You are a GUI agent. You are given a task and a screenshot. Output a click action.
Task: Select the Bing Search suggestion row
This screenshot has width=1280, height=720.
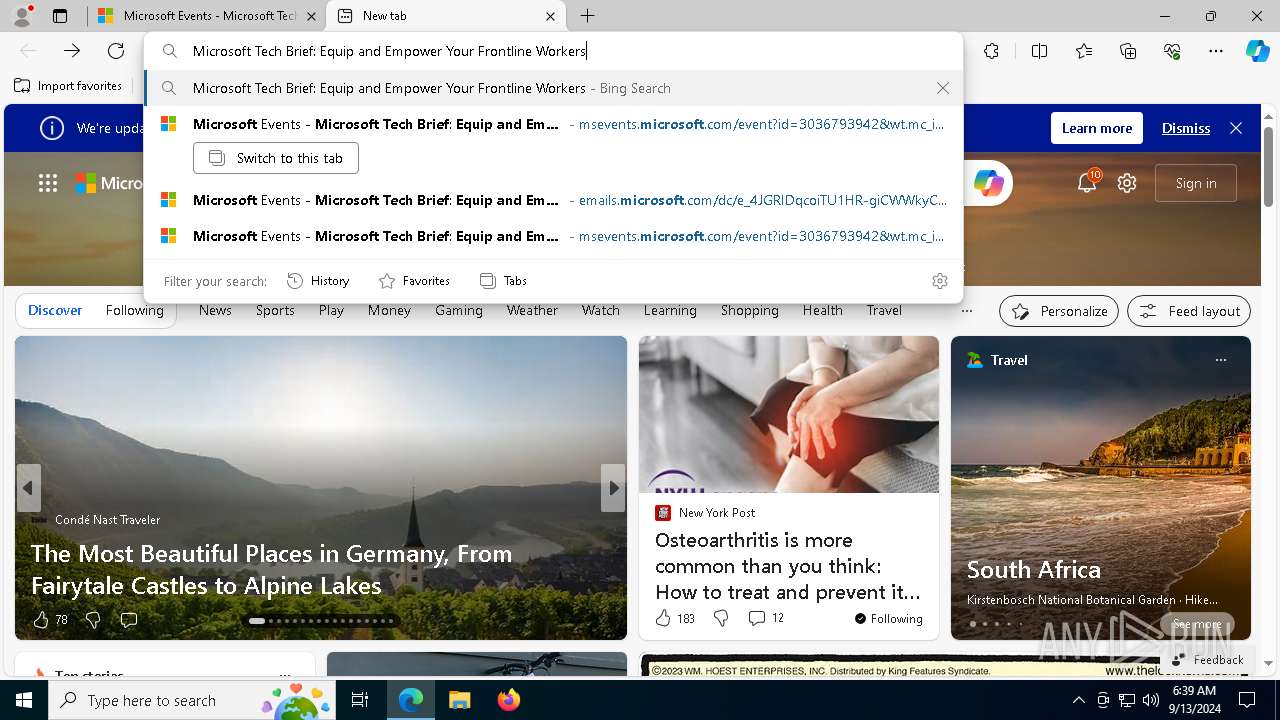554,88
